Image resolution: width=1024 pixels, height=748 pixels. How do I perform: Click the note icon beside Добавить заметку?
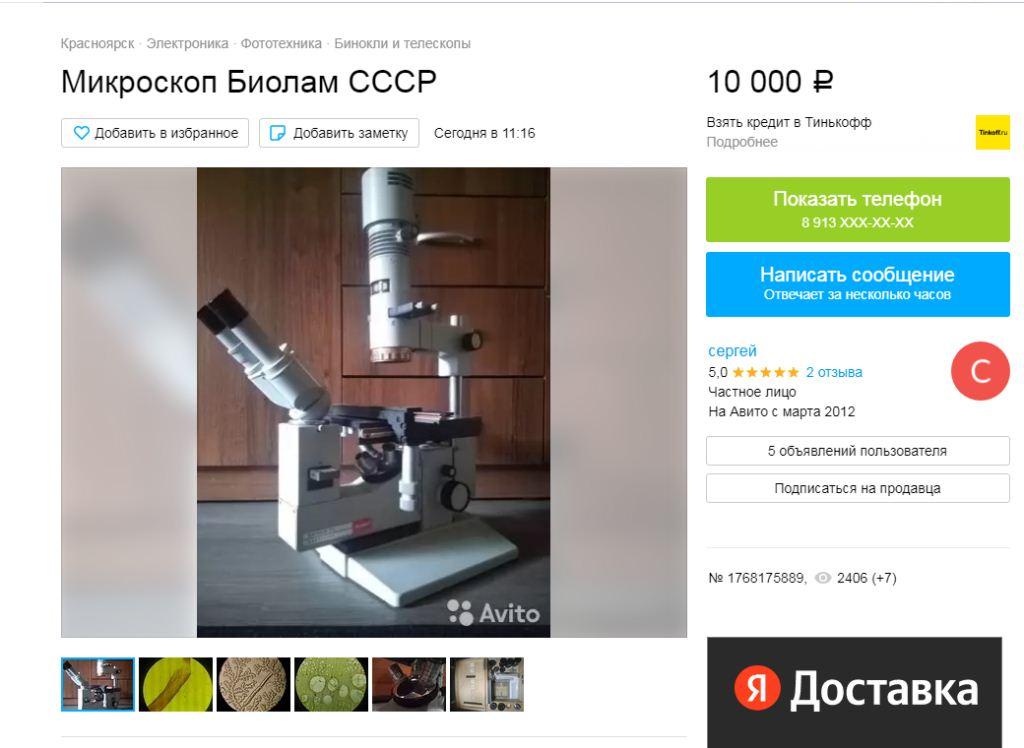(278, 133)
